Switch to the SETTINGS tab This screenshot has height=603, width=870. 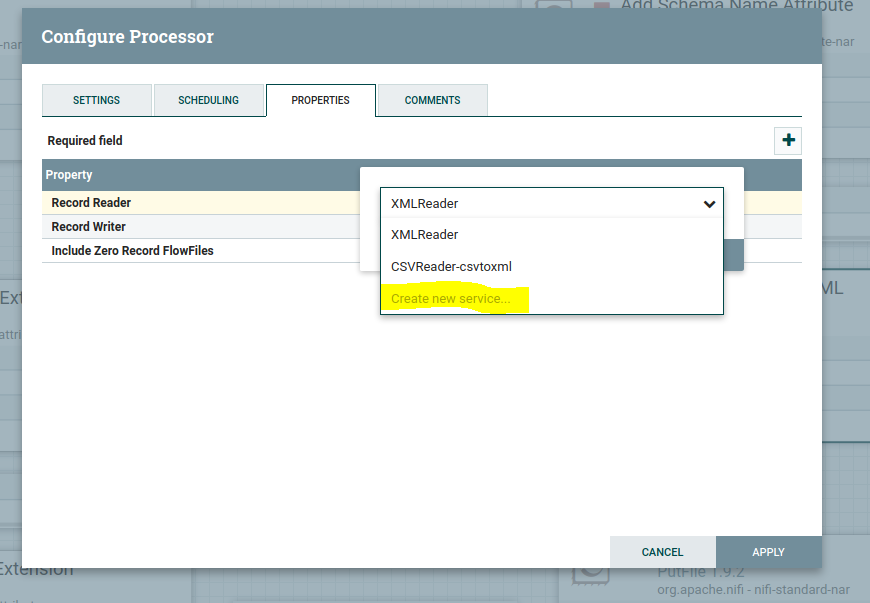click(x=96, y=101)
